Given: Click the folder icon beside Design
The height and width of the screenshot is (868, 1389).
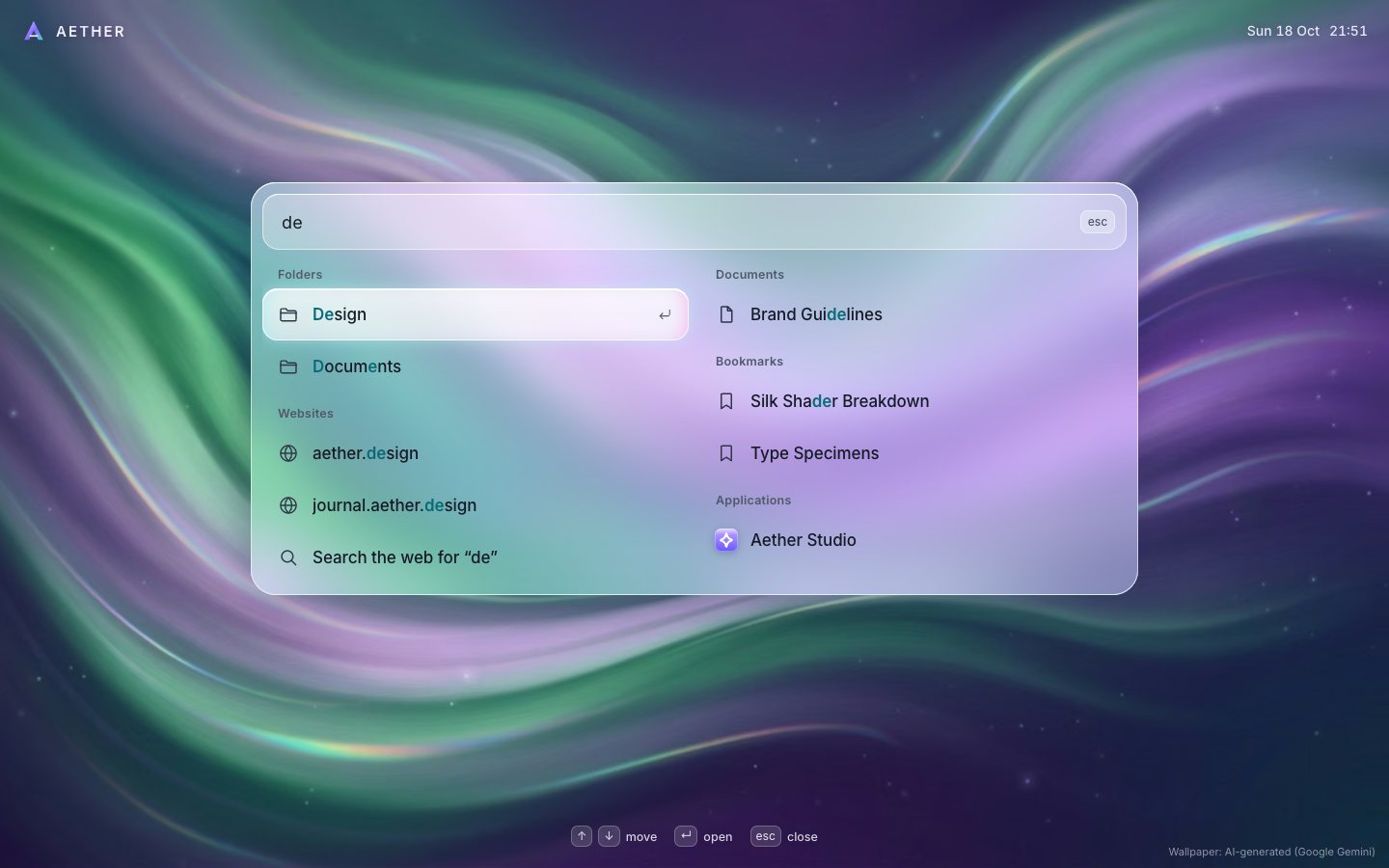Looking at the screenshot, I should pos(288,314).
